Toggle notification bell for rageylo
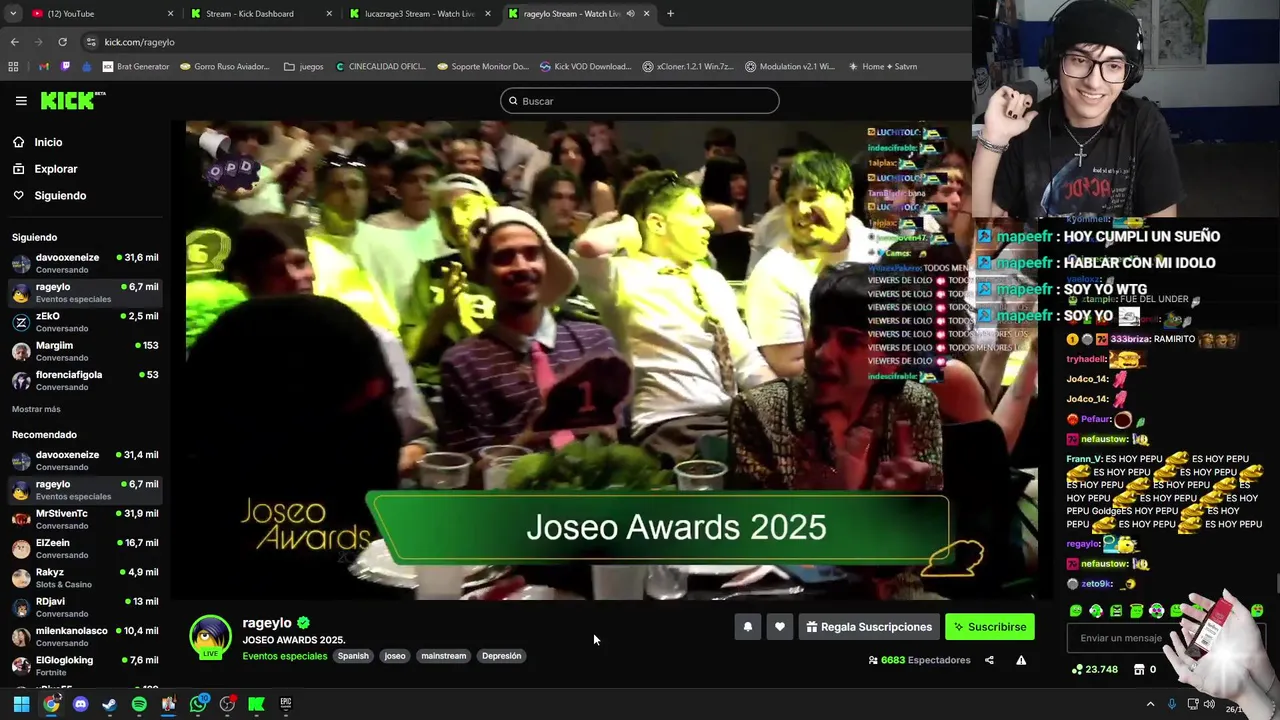This screenshot has width=1280, height=720. (748, 627)
